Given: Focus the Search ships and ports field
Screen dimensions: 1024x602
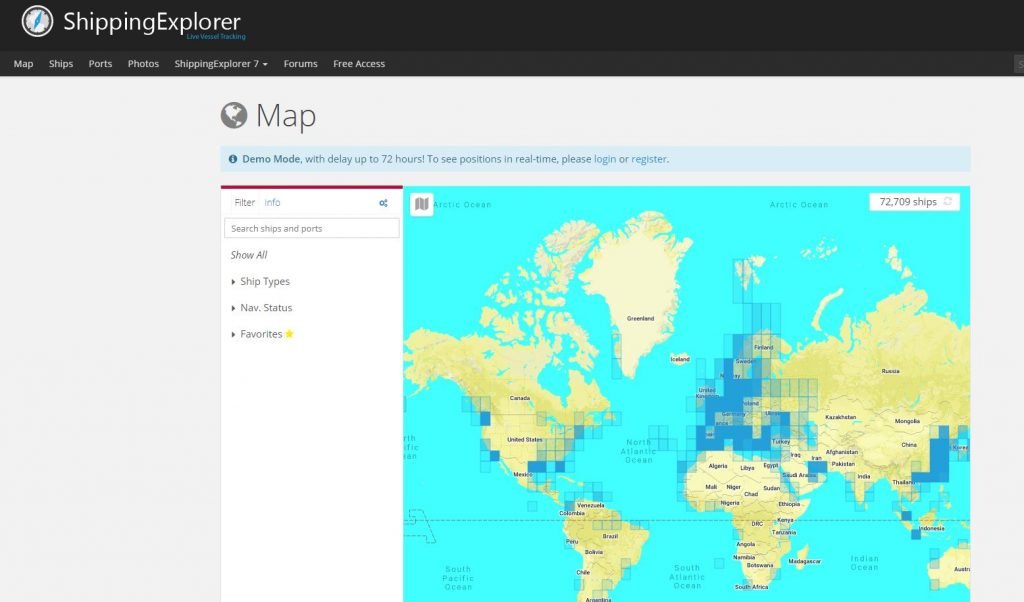Looking at the screenshot, I should pyautogui.click(x=312, y=229).
